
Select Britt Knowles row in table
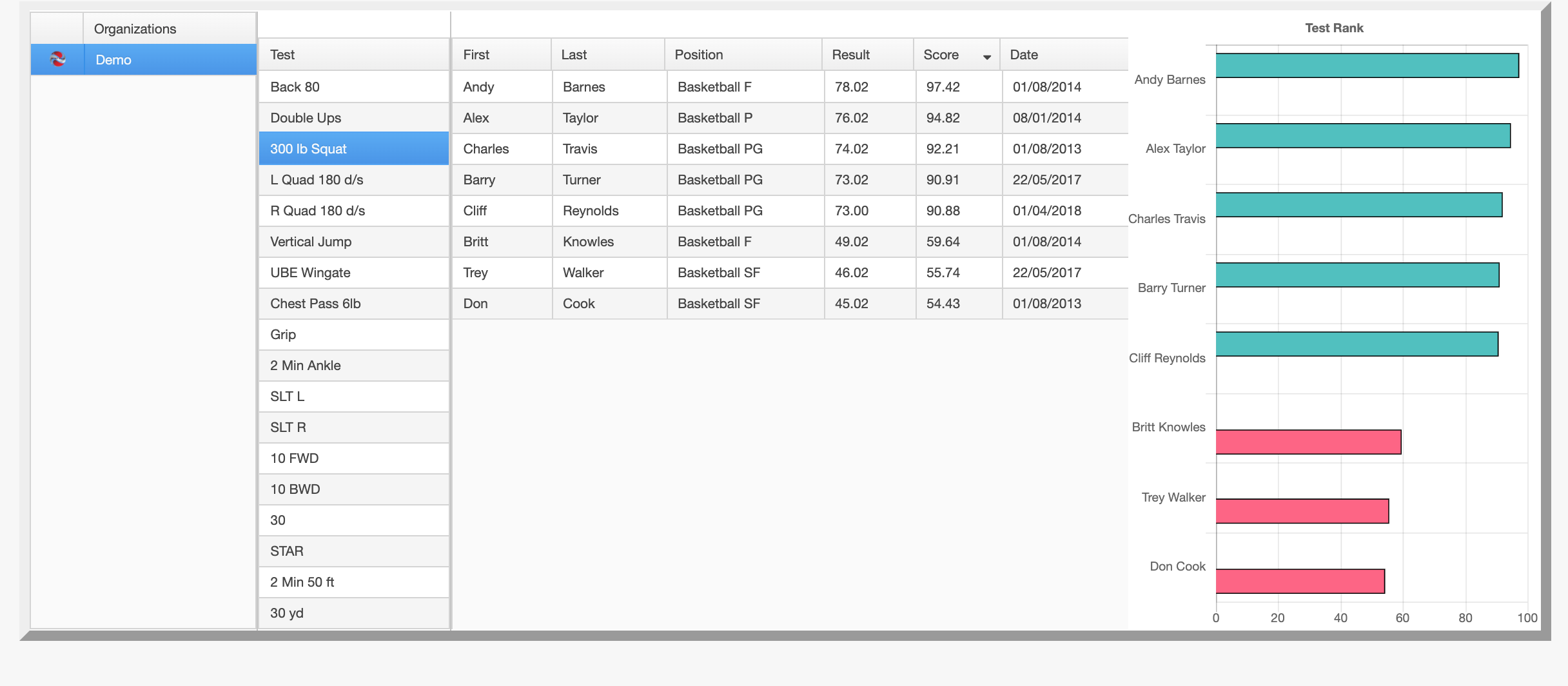point(789,242)
